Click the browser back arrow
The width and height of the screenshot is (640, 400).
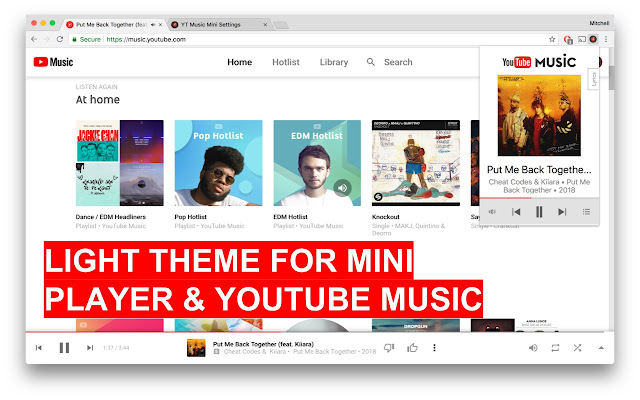pos(34,39)
